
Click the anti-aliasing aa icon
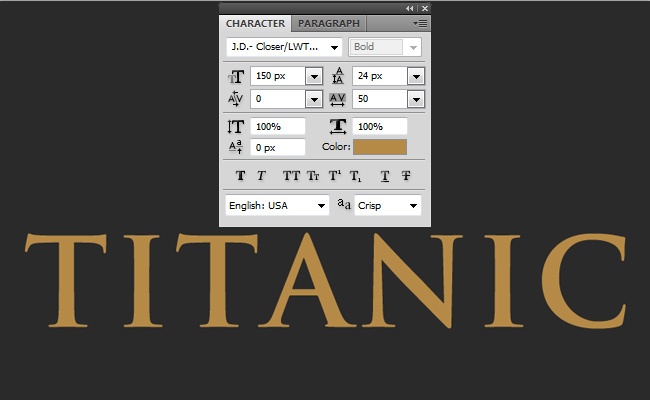click(x=344, y=204)
